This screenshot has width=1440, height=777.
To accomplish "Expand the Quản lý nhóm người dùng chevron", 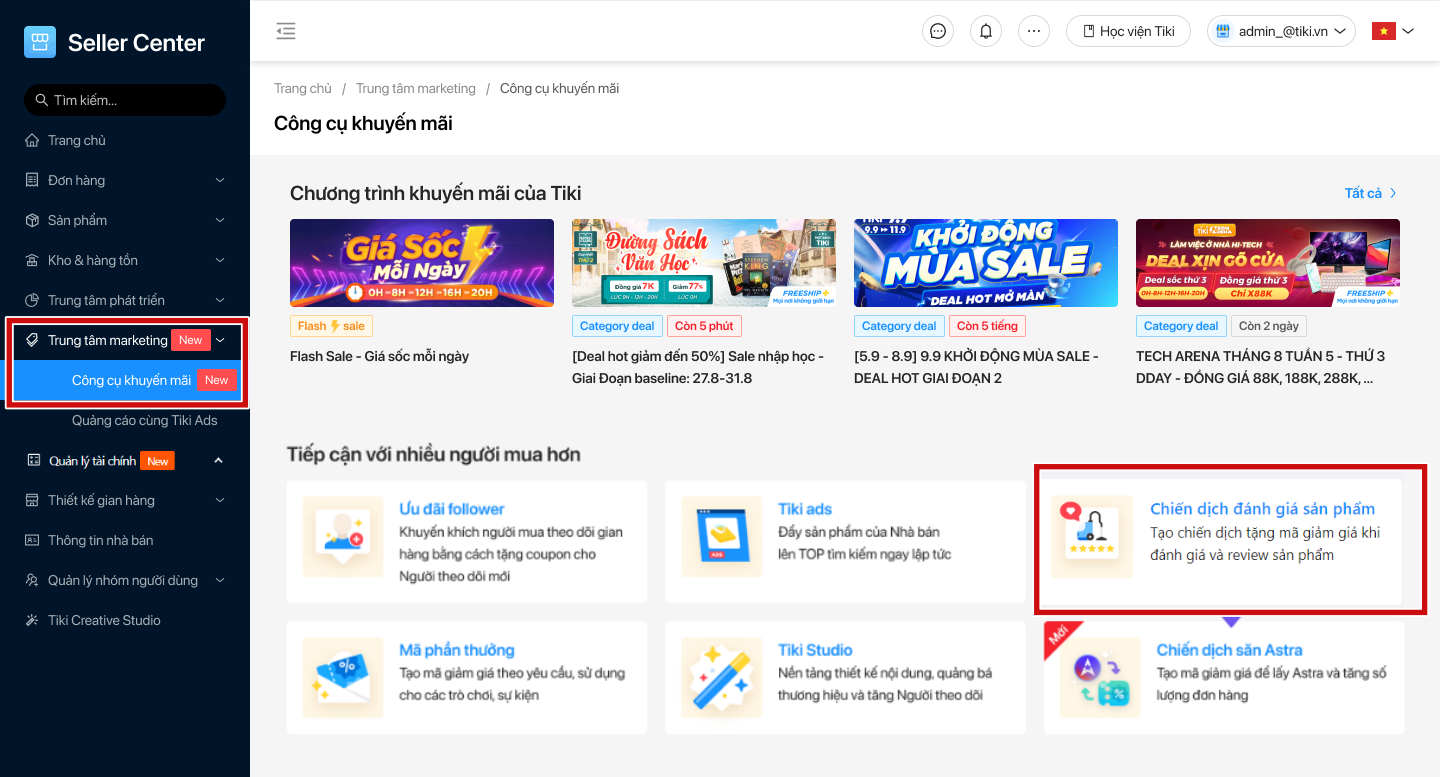I will (220, 580).
